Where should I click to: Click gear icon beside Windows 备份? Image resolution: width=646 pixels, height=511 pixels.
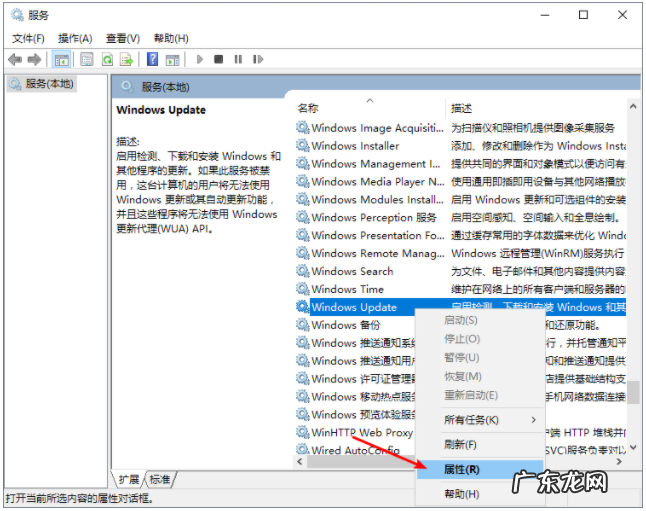302,324
